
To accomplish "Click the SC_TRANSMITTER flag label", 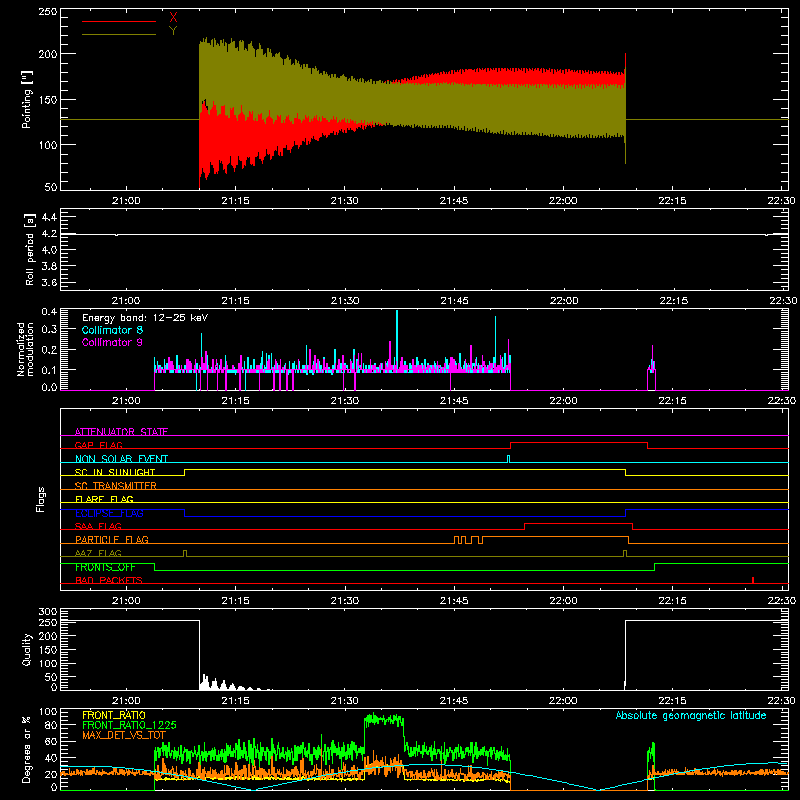I will (115, 486).
